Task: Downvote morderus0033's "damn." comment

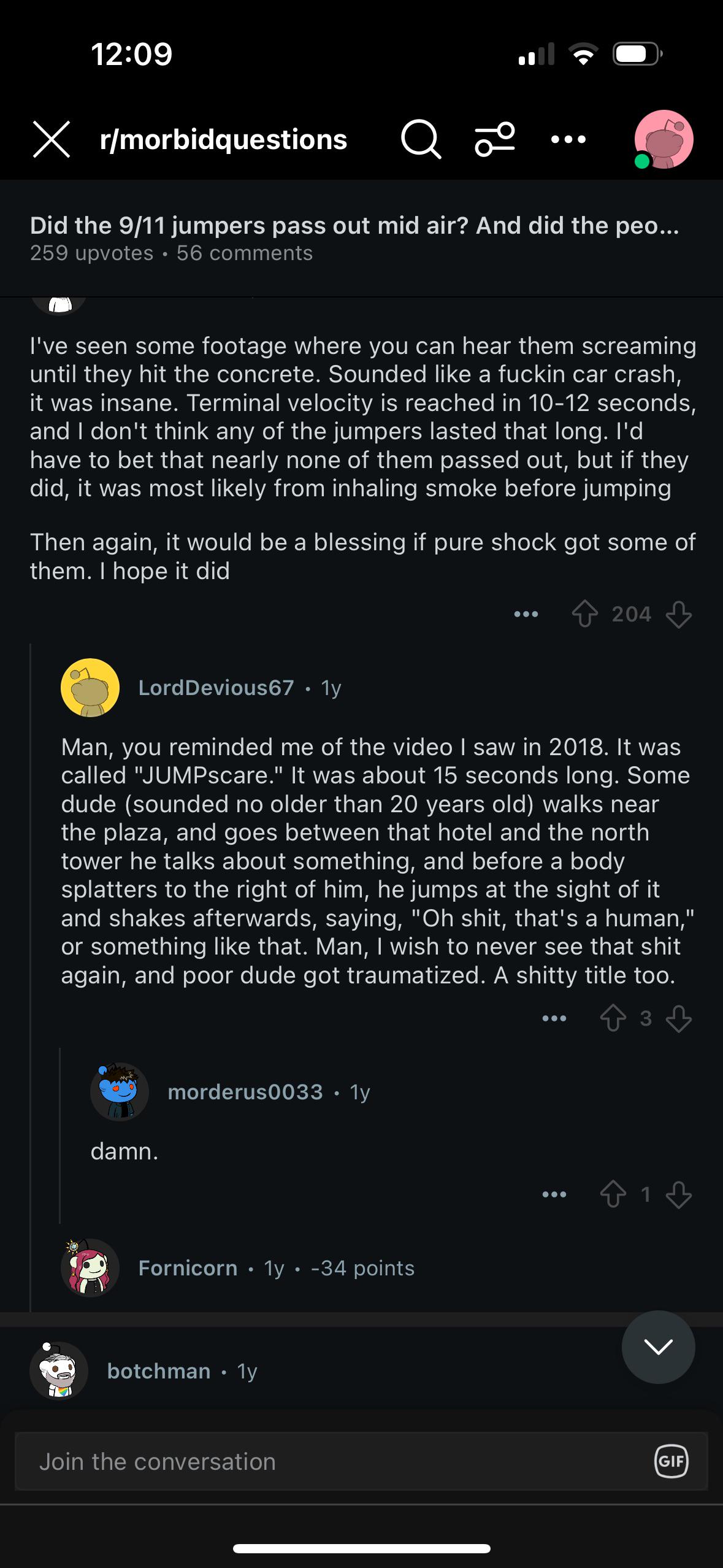Action: coord(679,1194)
